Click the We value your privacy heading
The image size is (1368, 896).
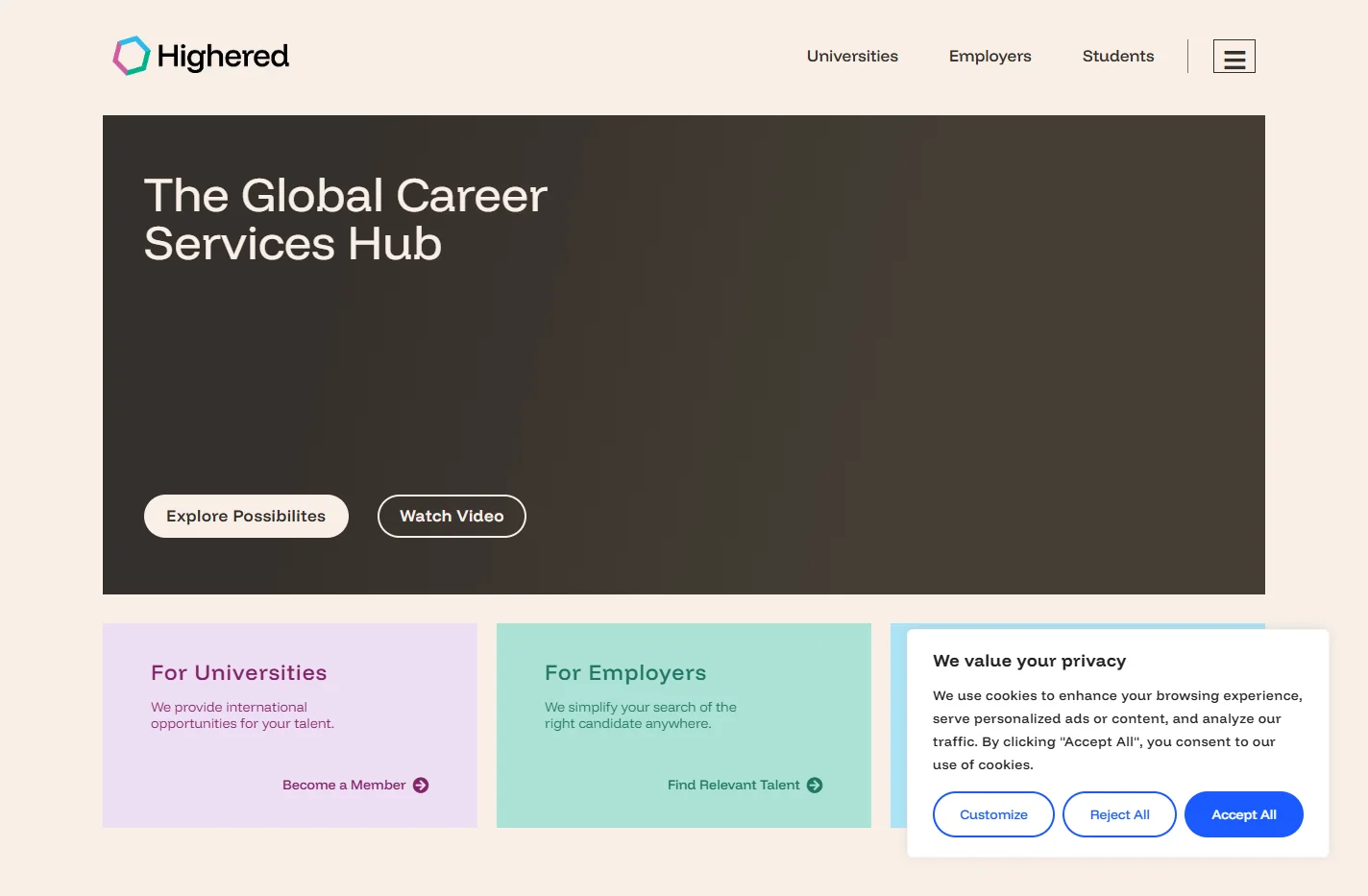pos(1029,661)
